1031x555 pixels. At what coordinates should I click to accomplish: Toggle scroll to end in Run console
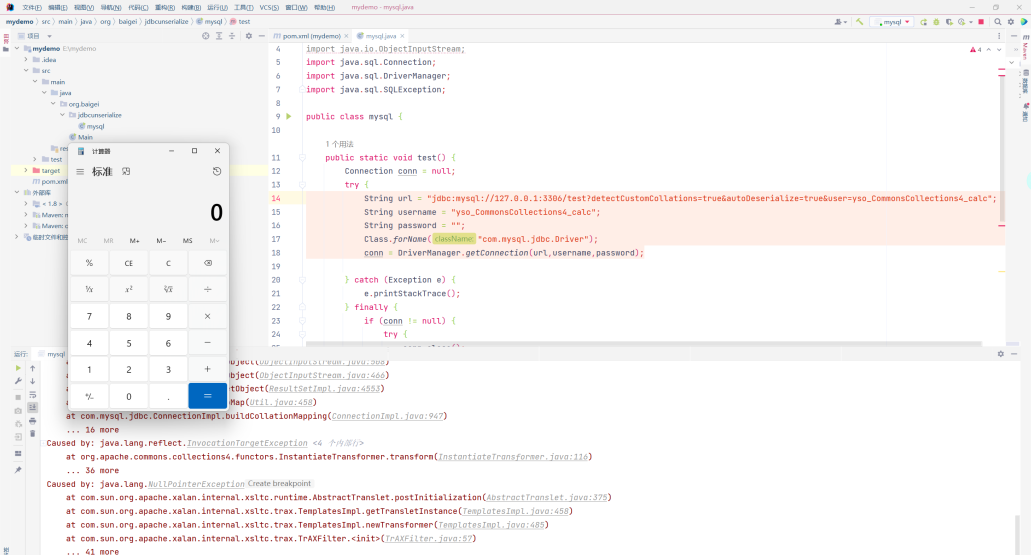click(33, 407)
